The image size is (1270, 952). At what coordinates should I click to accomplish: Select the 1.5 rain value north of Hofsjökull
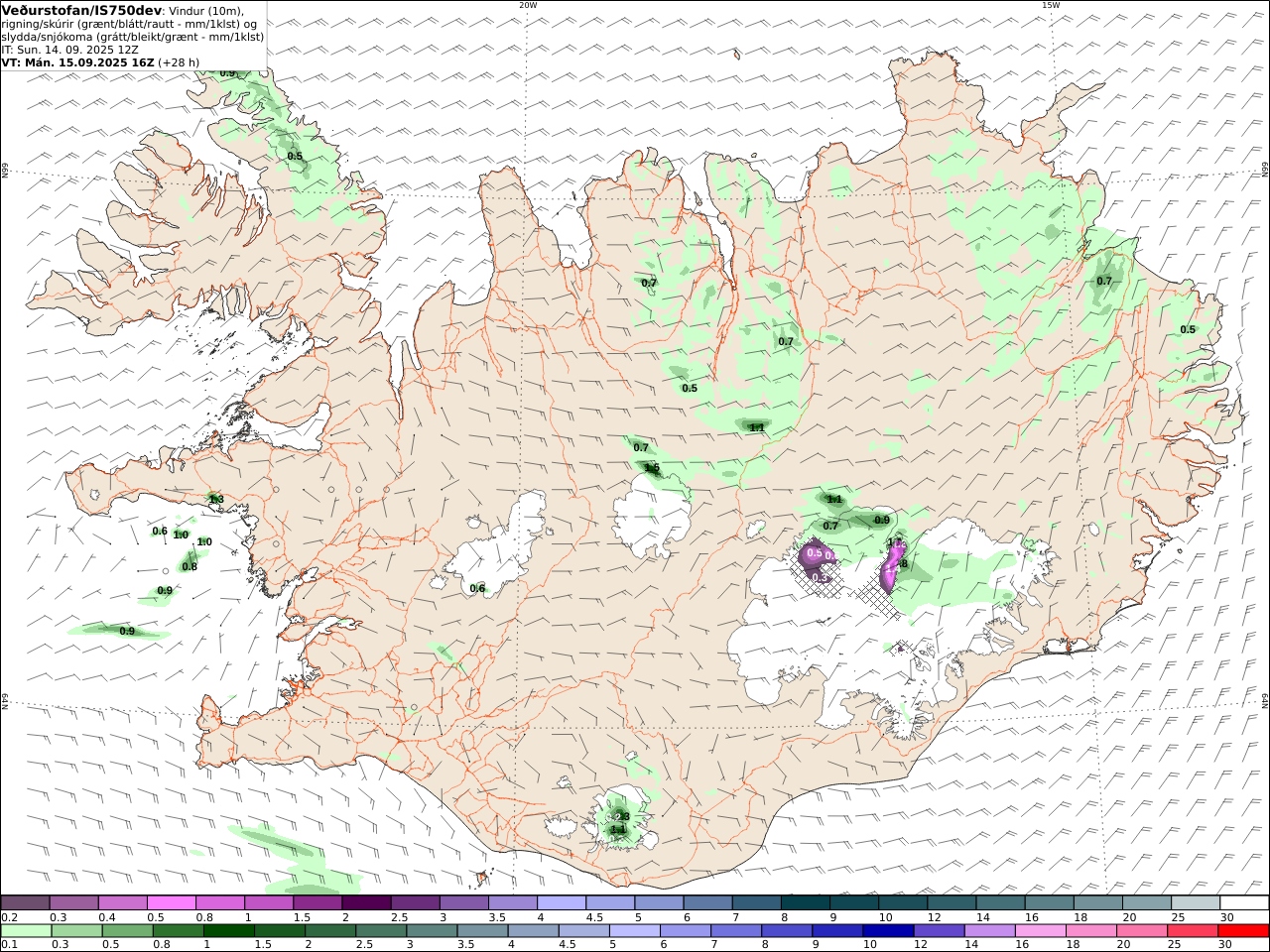coord(652,468)
